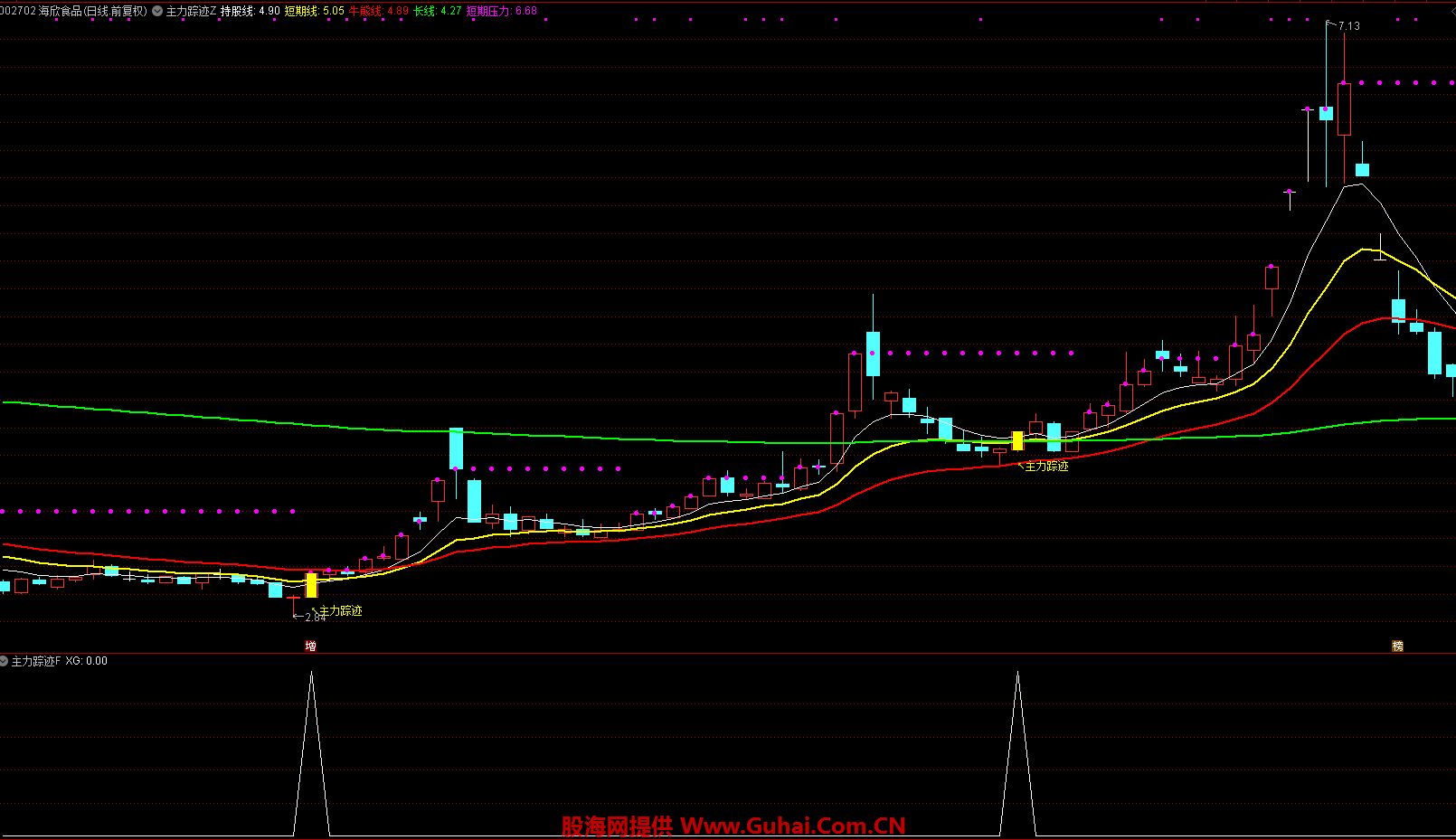Open the 主力踪迹F sub-chart indicator dropdown arrow
This screenshot has height=840, width=1456.
(x=5, y=662)
